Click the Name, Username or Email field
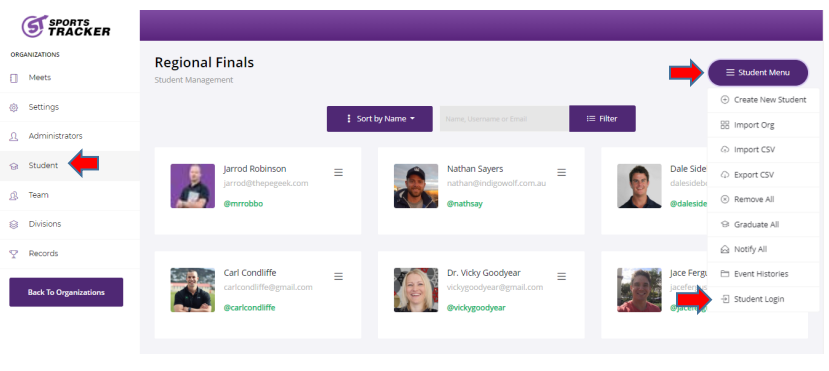829x371 pixels. click(x=504, y=119)
